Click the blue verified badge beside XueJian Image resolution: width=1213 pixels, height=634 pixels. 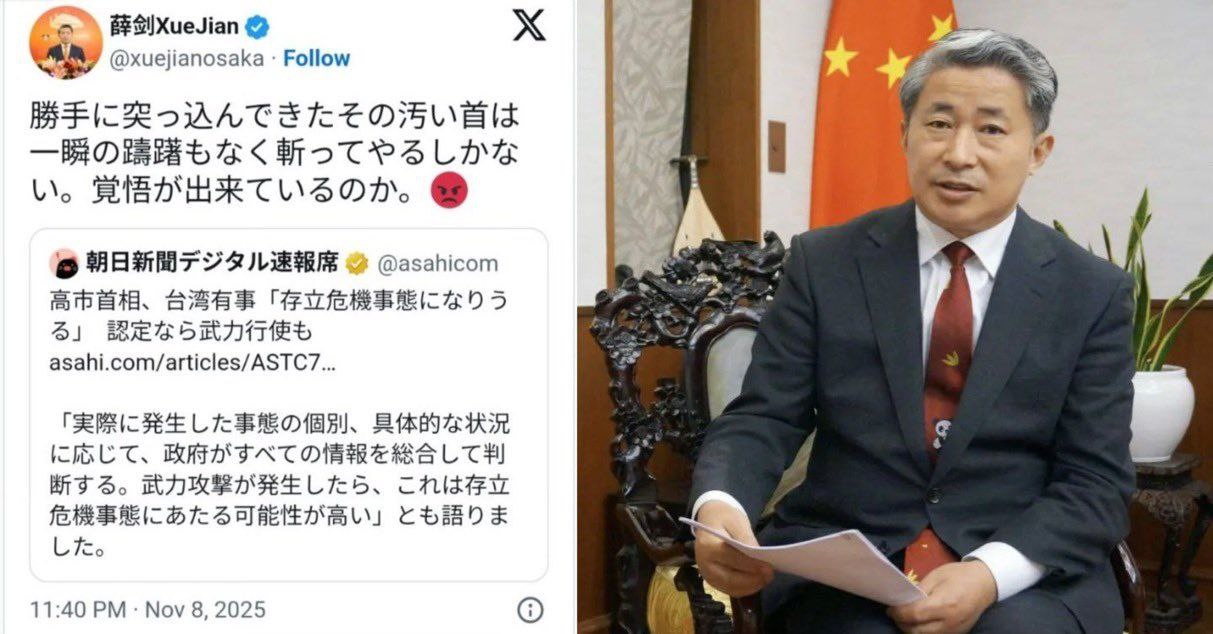(255, 26)
